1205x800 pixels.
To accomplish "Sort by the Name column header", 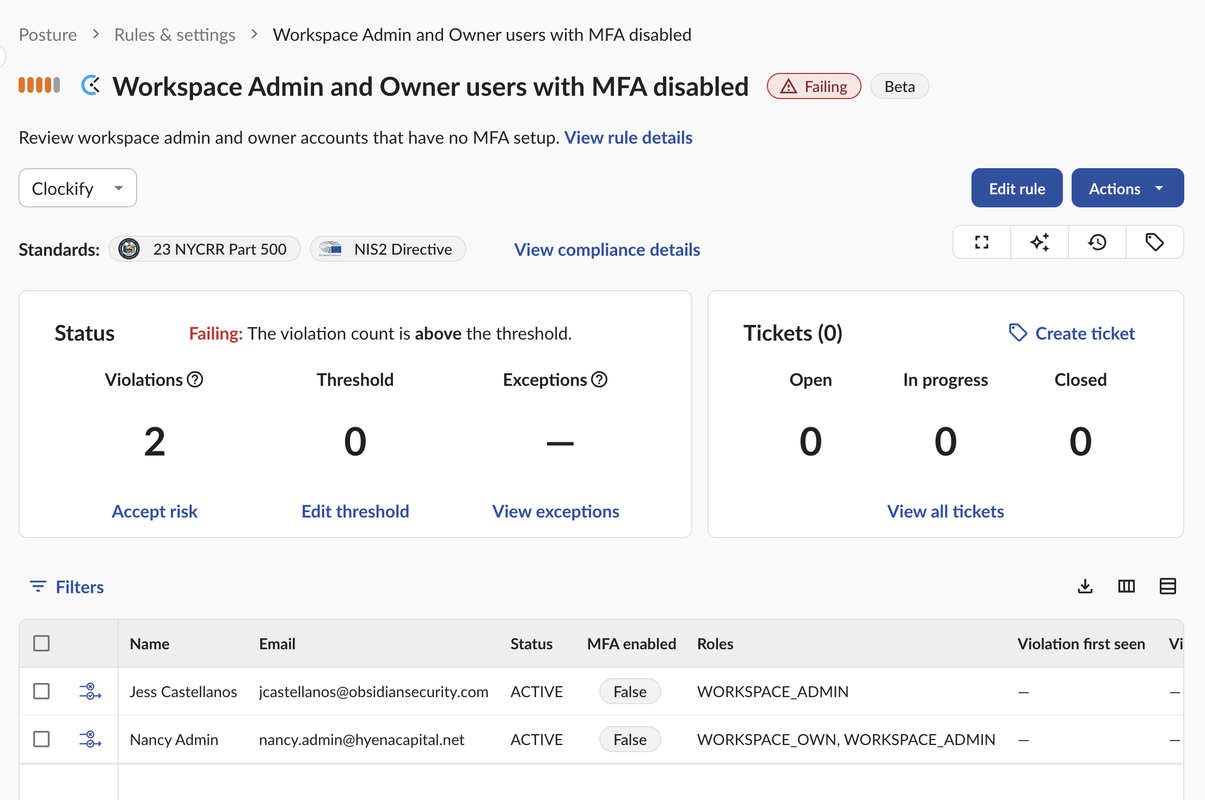I will coord(149,644).
